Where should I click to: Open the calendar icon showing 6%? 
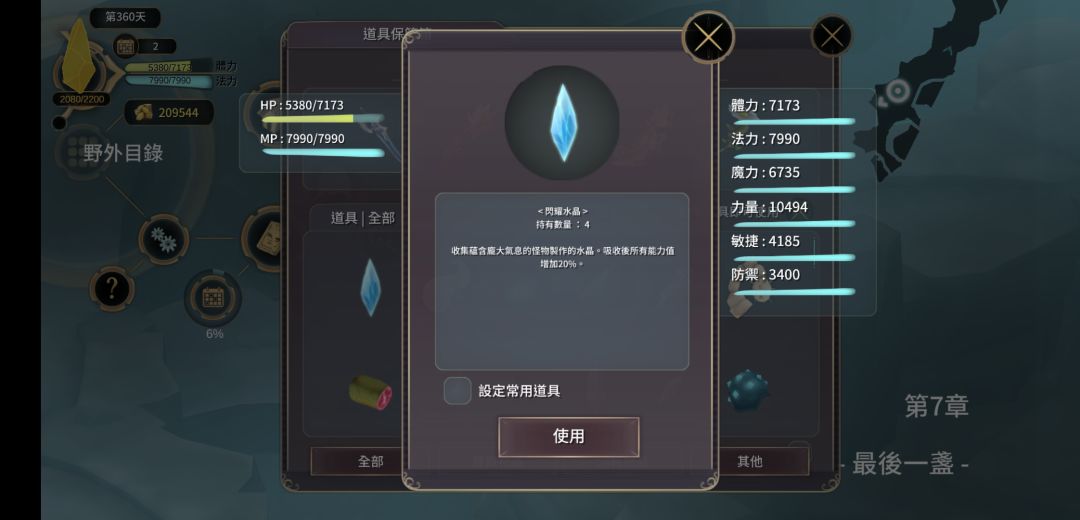(213, 298)
